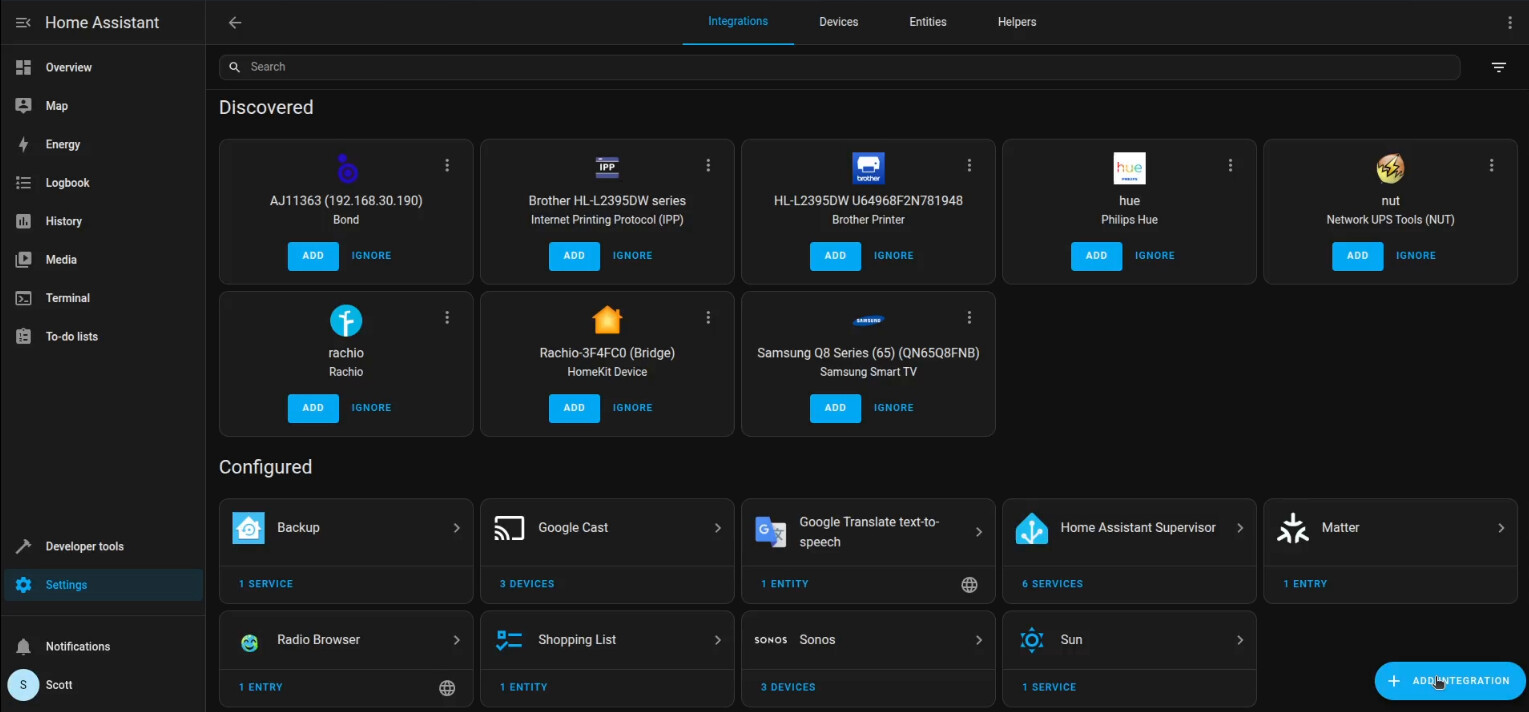Open the 6 Services link under Supervisor
This screenshot has width=1529, height=712.
[x=1052, y=584]
